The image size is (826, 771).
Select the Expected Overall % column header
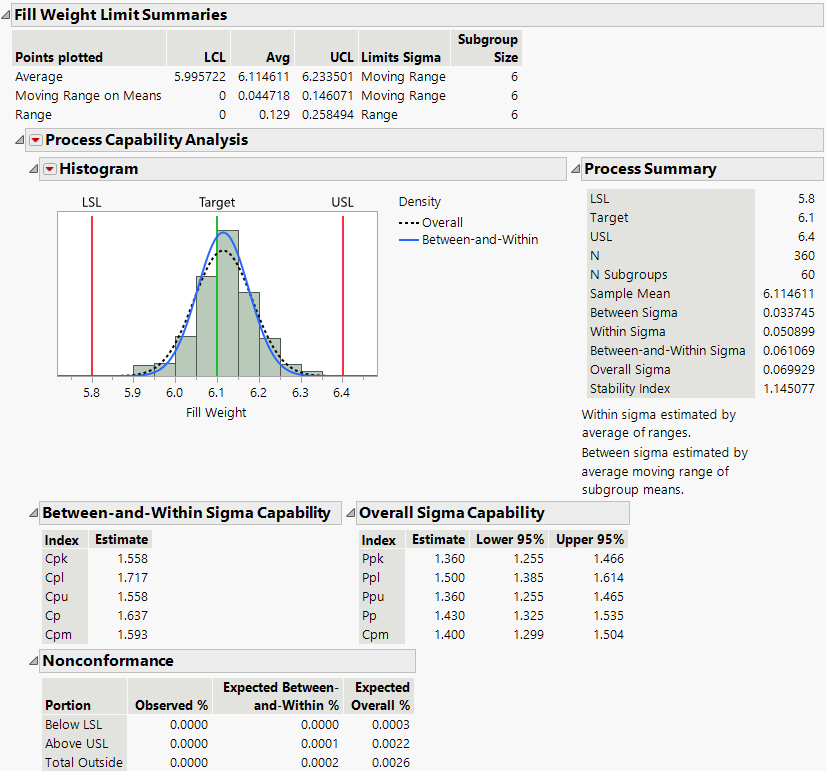381,696
